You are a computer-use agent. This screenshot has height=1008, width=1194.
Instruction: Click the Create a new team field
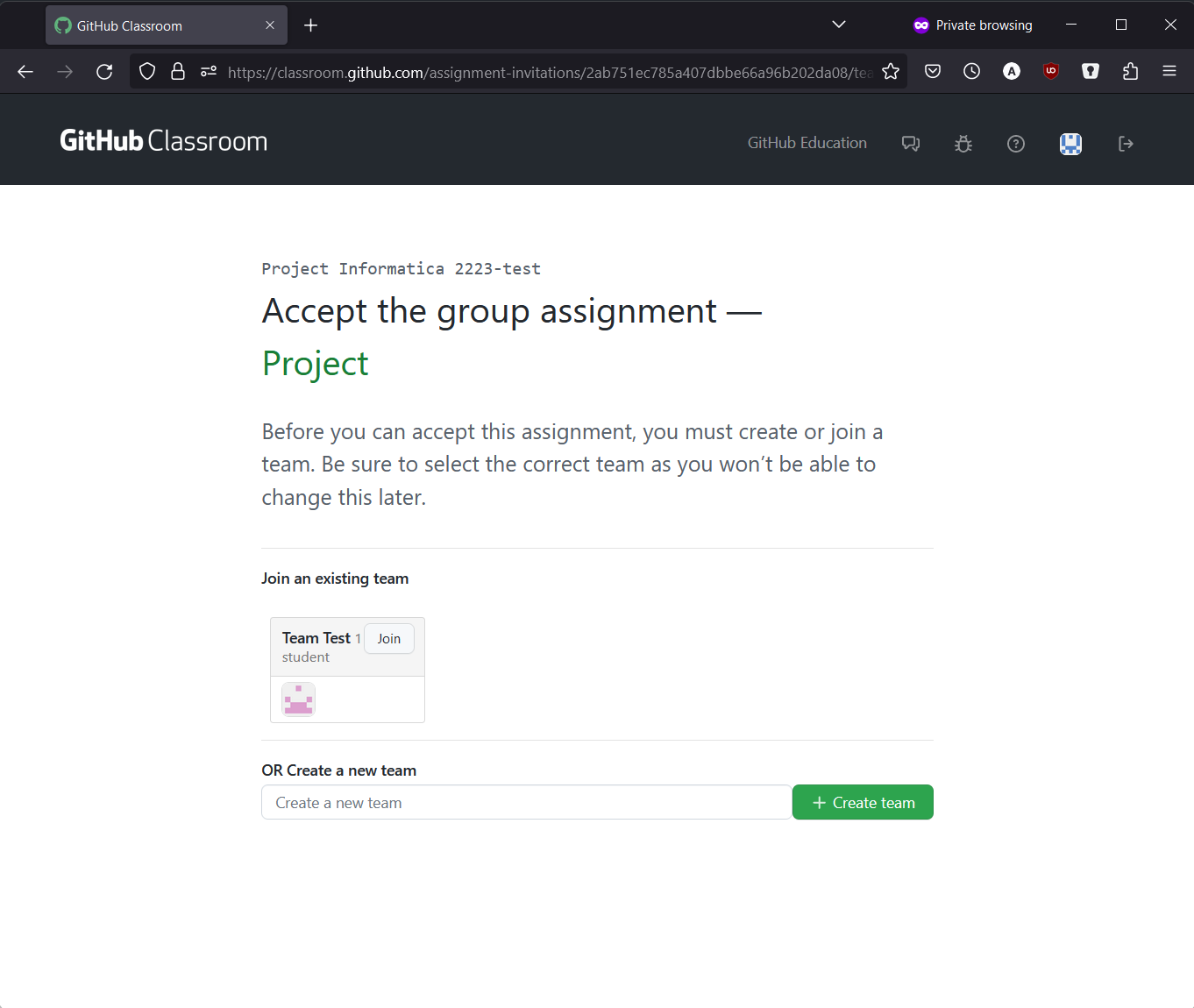click(x=526, y=803)
